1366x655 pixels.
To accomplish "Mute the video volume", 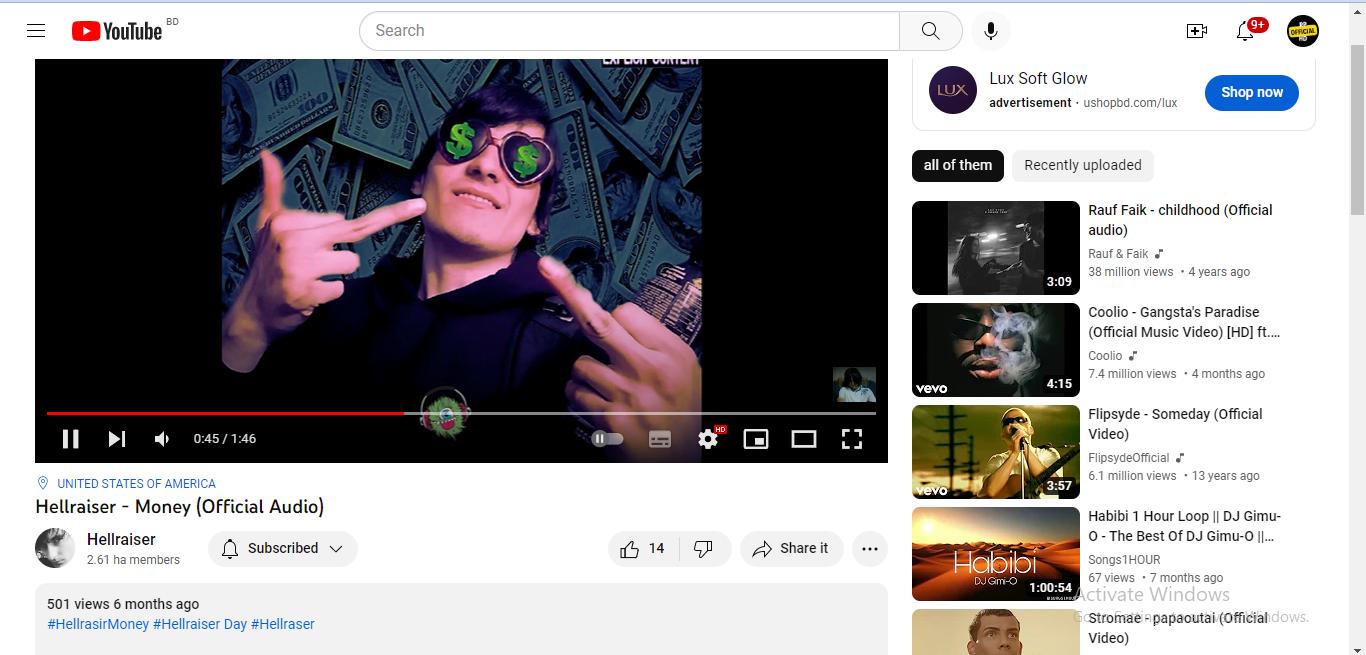I will (162, 439).
